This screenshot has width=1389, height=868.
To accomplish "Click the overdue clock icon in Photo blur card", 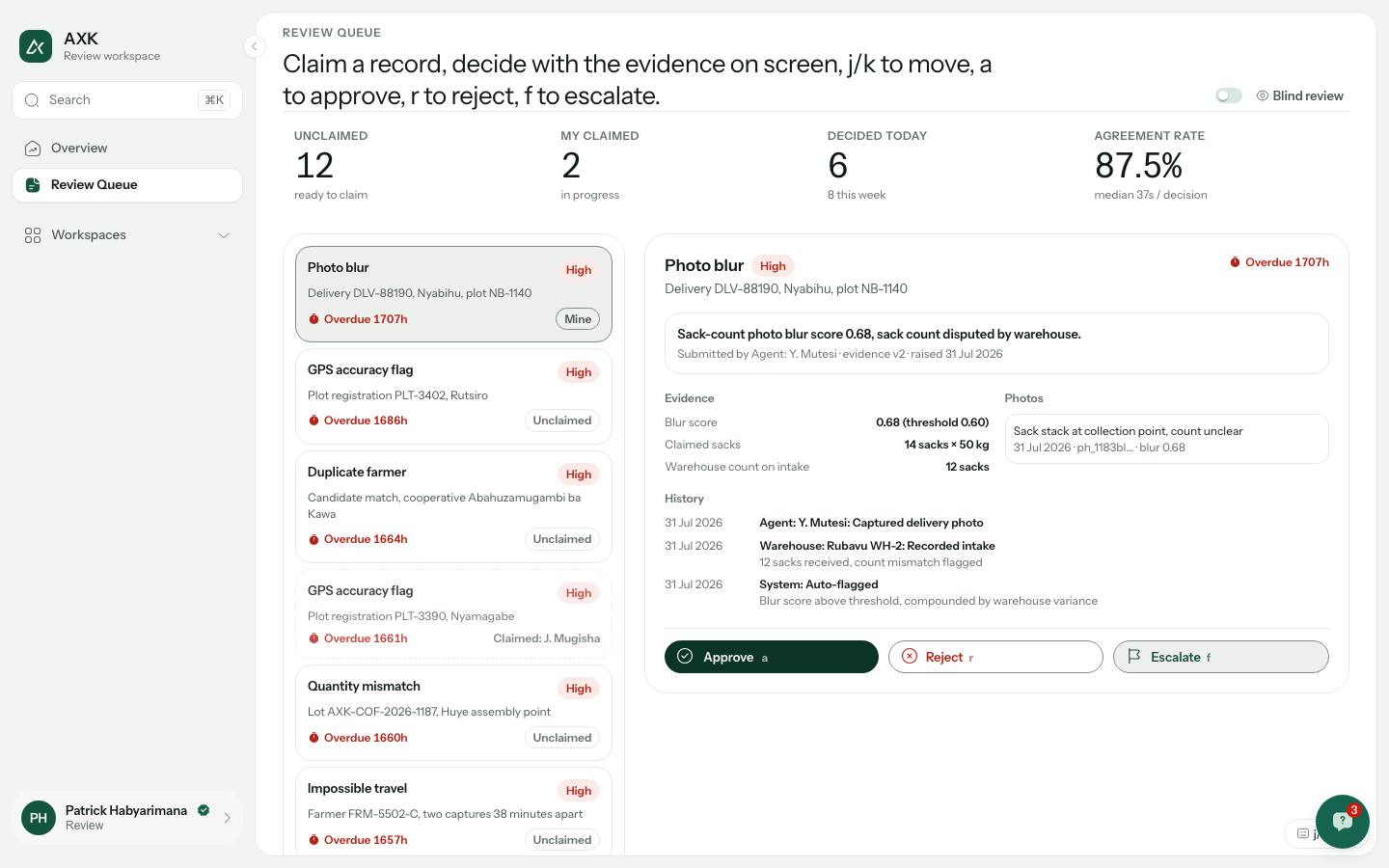I will [313, 319].
